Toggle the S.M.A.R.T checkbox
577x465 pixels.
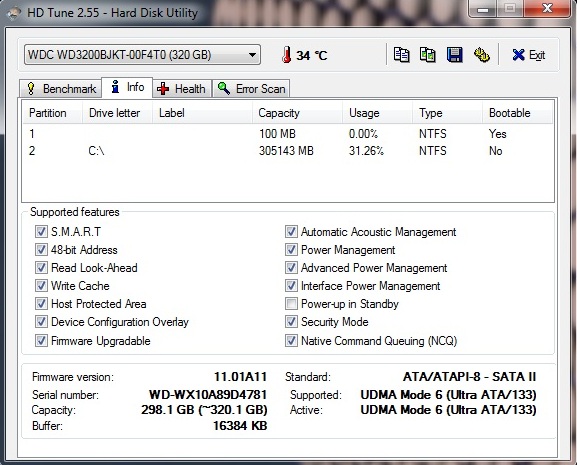(41, 232)
